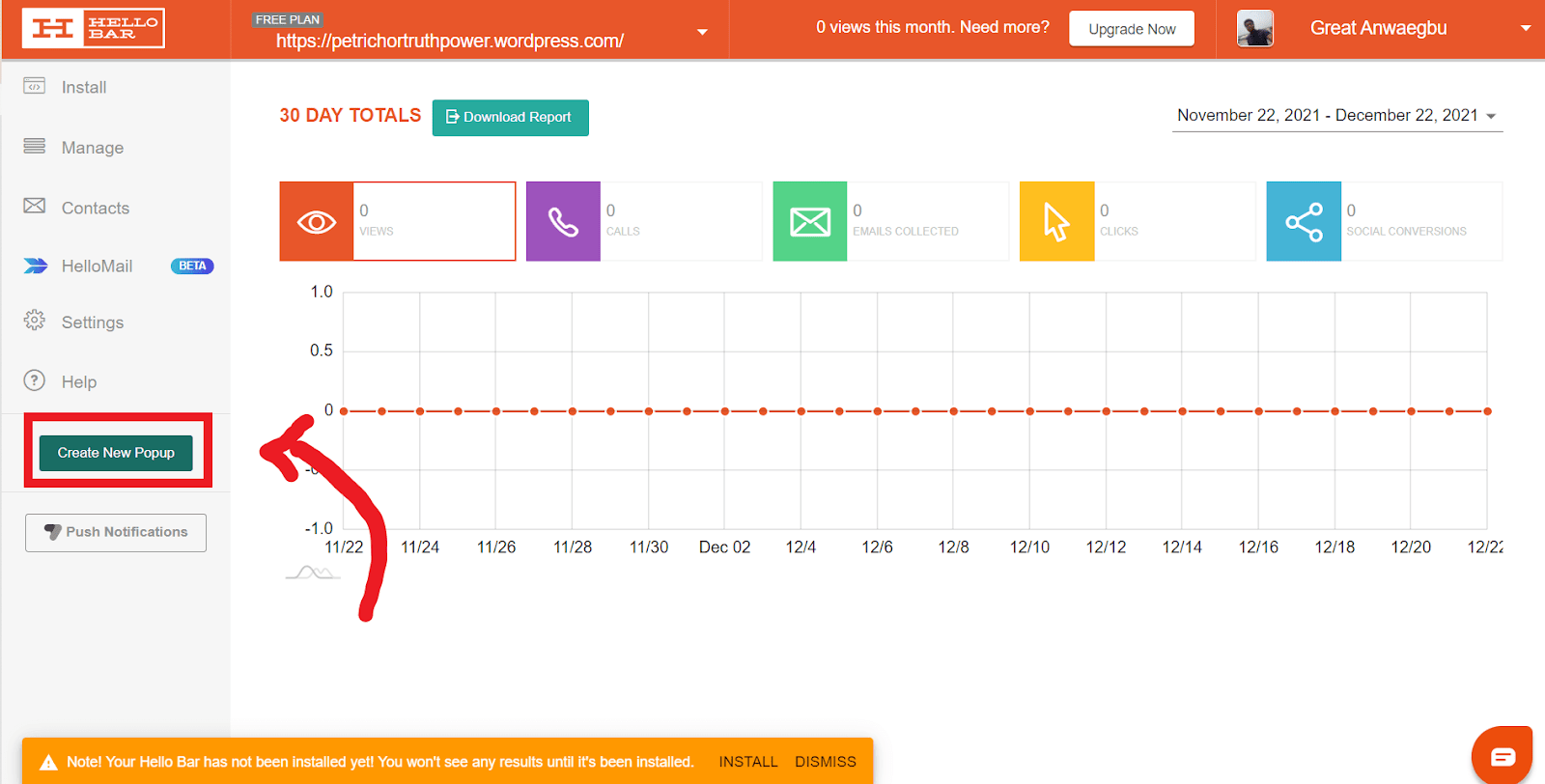Click the data point at 12/22
Viewport: 1545px width, 784px height.
point(1487,411)
